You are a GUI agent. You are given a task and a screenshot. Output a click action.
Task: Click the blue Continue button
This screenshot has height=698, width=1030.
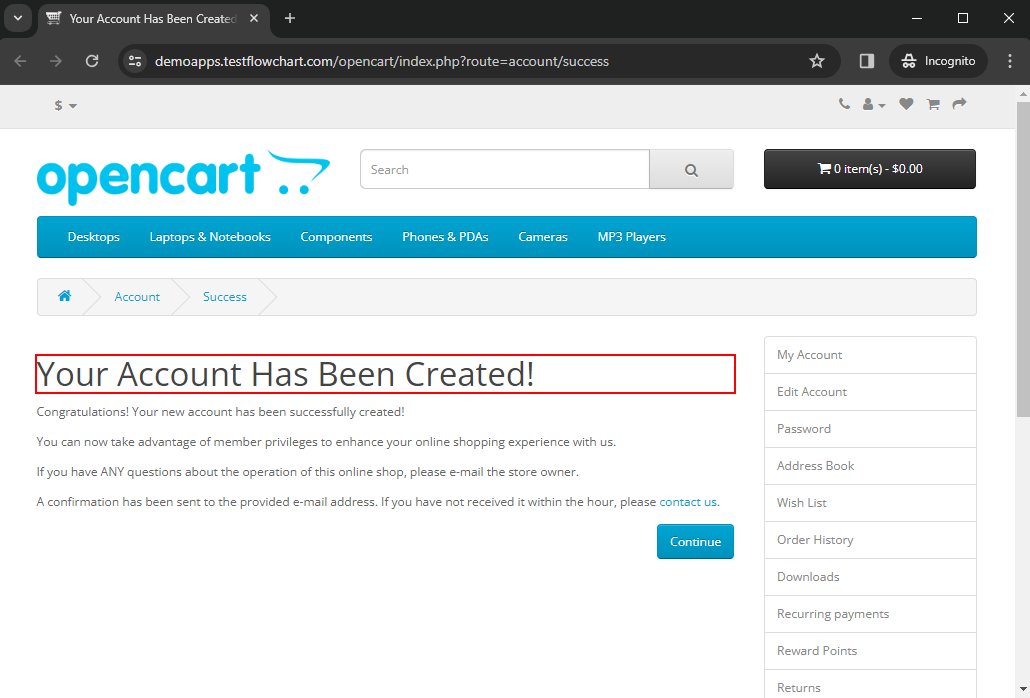695,542
